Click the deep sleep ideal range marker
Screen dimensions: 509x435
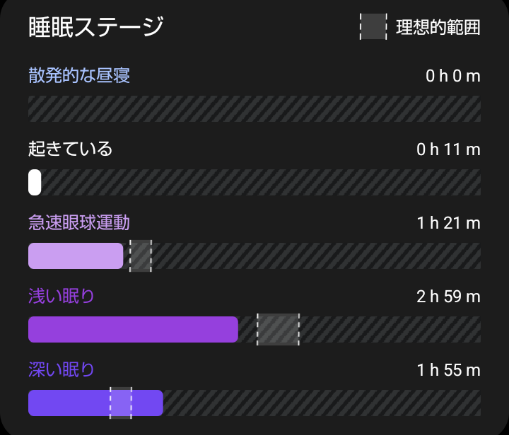coord(121,403)
